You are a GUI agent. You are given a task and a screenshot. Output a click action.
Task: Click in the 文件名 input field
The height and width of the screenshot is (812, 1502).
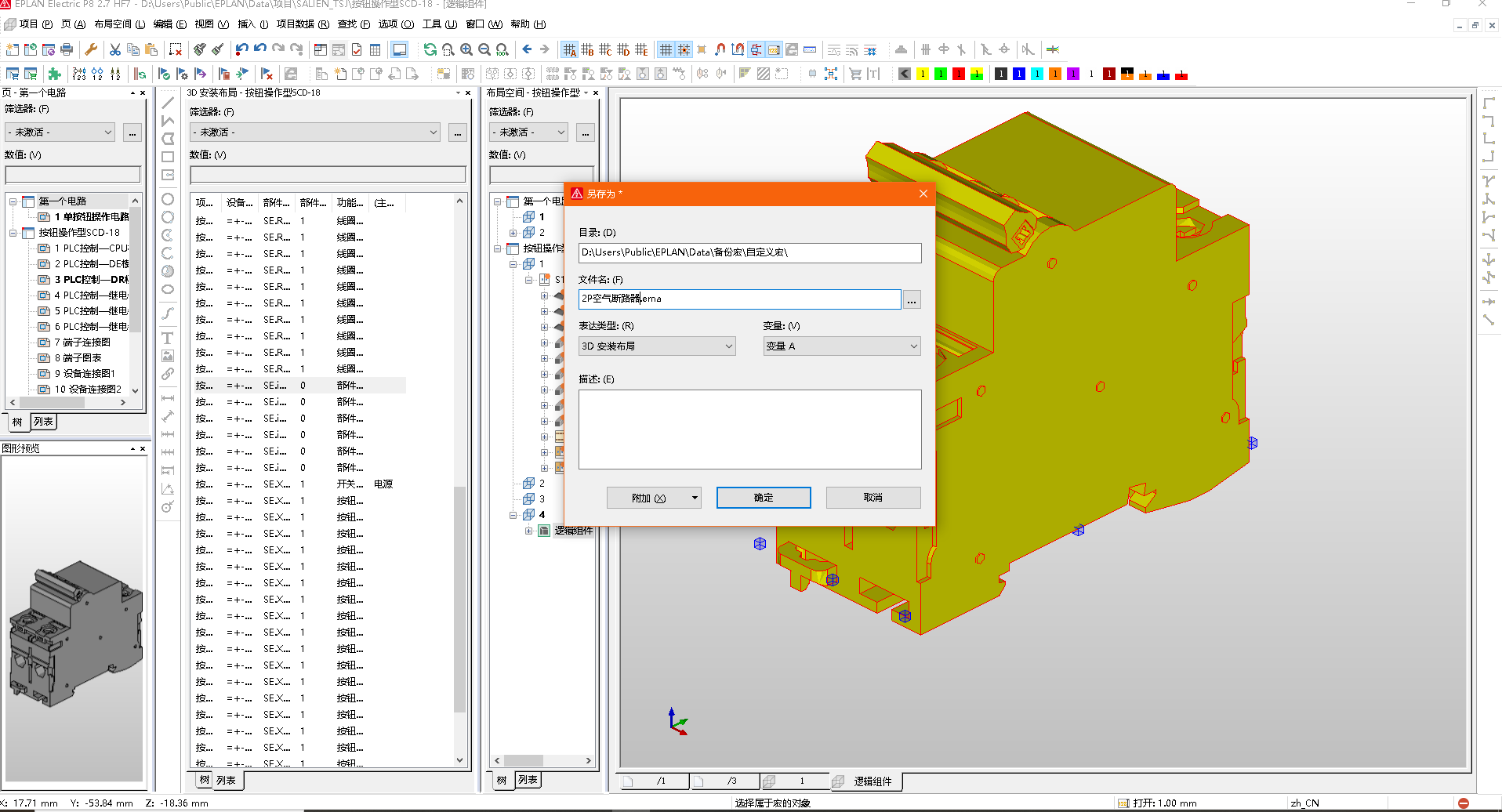pos(738,299)
